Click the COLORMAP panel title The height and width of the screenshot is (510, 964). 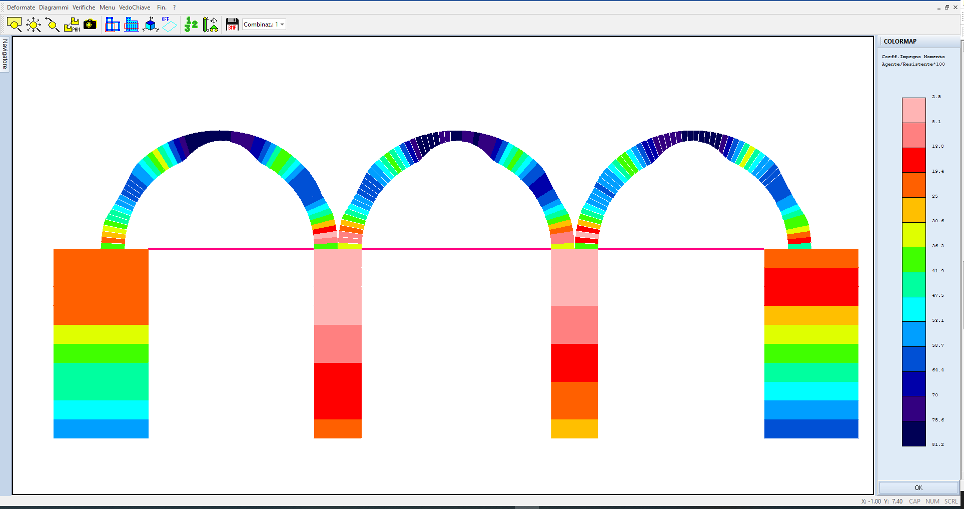coord(900,42)
